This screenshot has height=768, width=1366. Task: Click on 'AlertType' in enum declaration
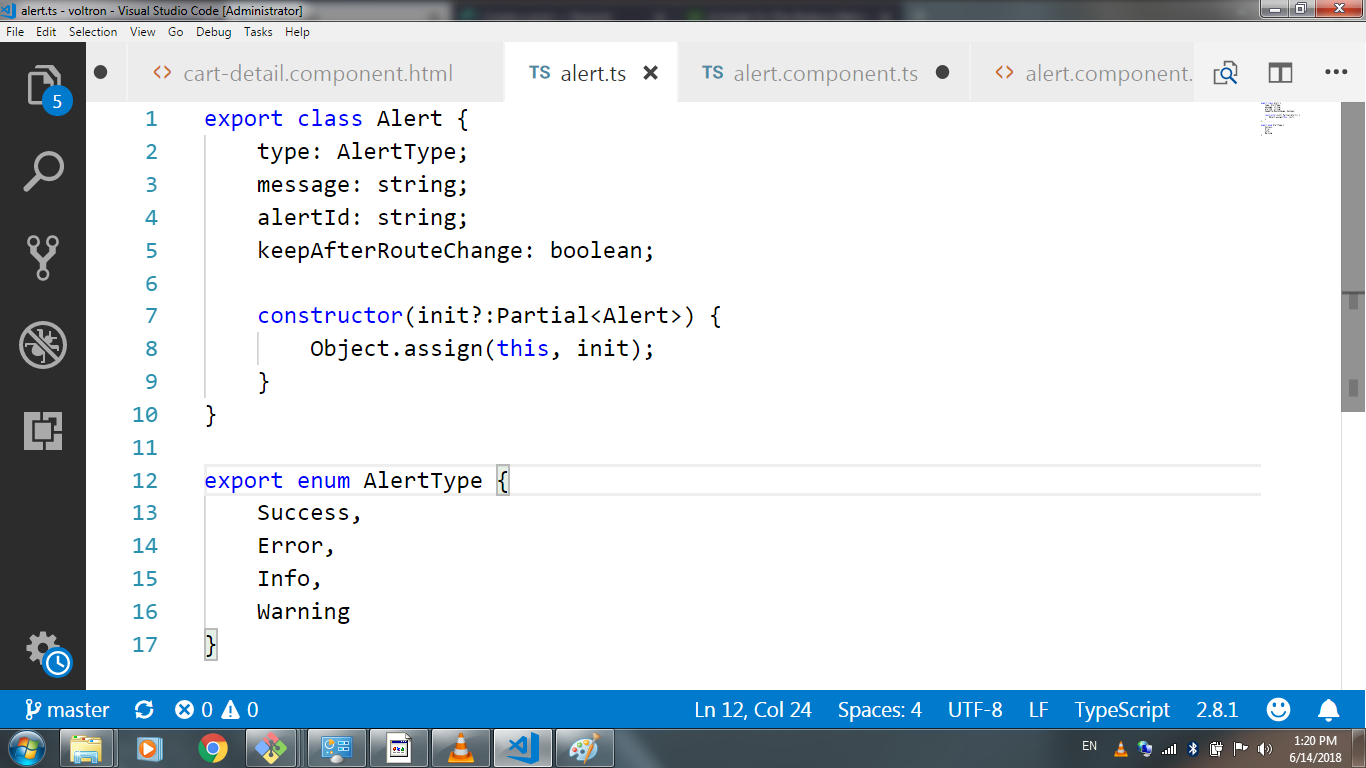tap(423, 480)
